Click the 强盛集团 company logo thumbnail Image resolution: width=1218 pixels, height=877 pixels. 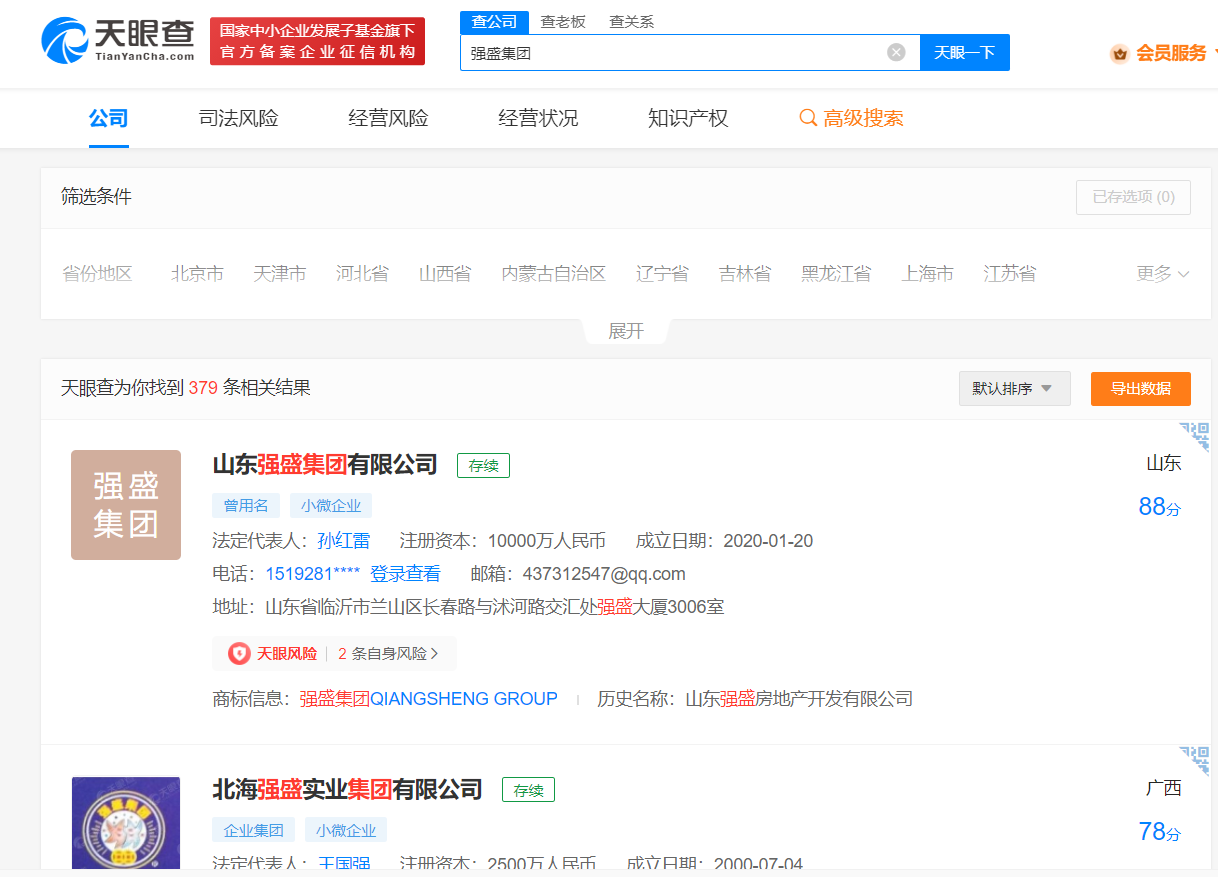tap(126, 505)
